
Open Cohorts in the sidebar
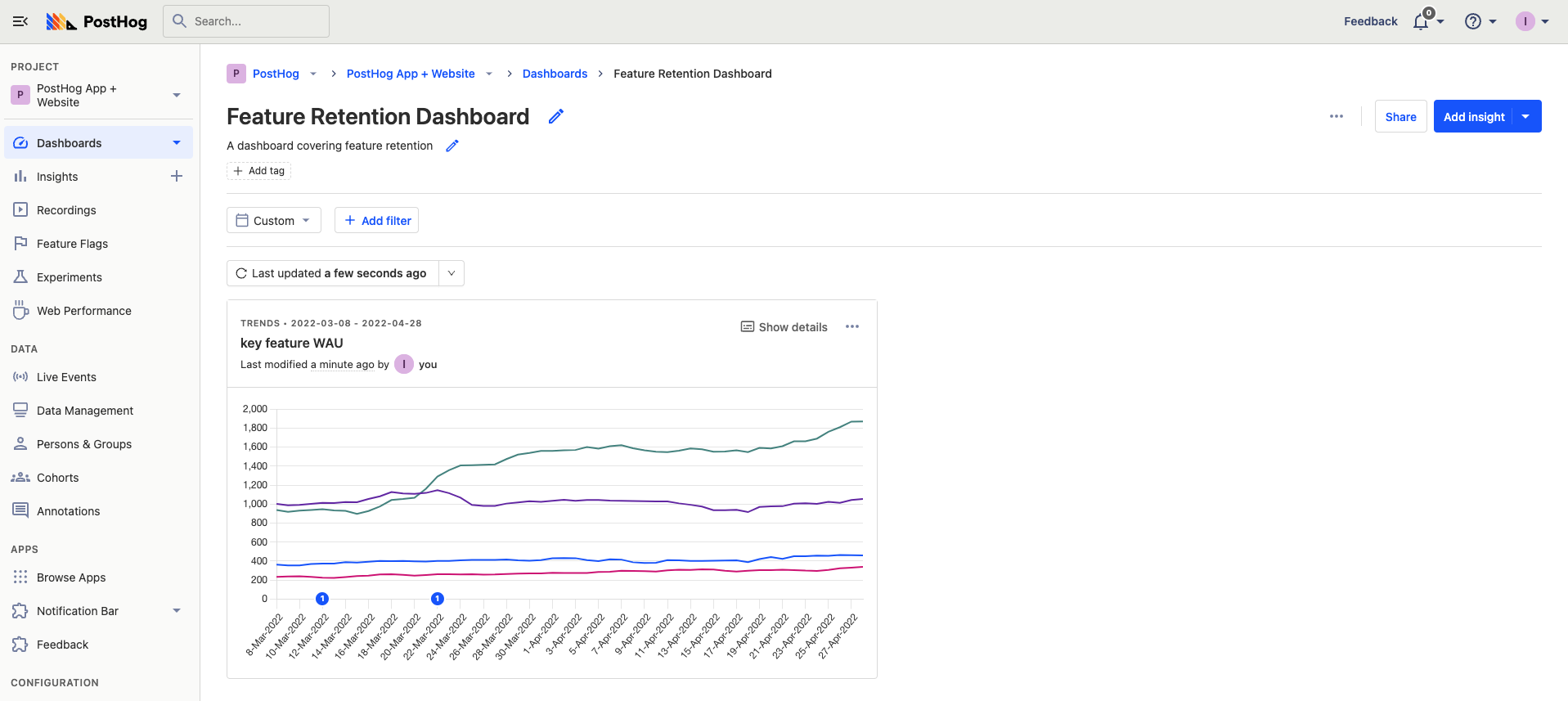coord(57,478)
